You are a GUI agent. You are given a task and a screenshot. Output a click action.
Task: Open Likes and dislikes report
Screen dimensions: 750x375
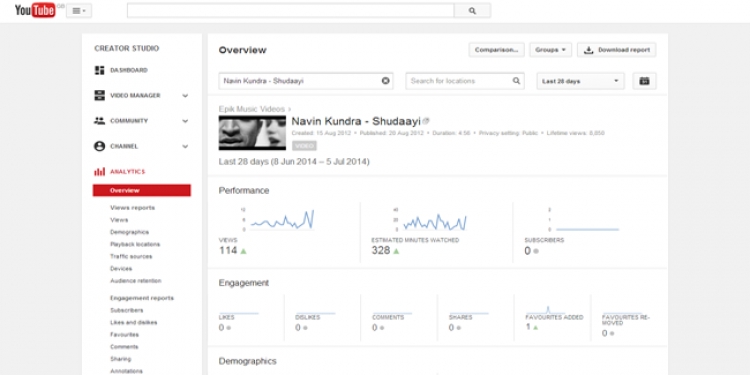pos(133,322)
